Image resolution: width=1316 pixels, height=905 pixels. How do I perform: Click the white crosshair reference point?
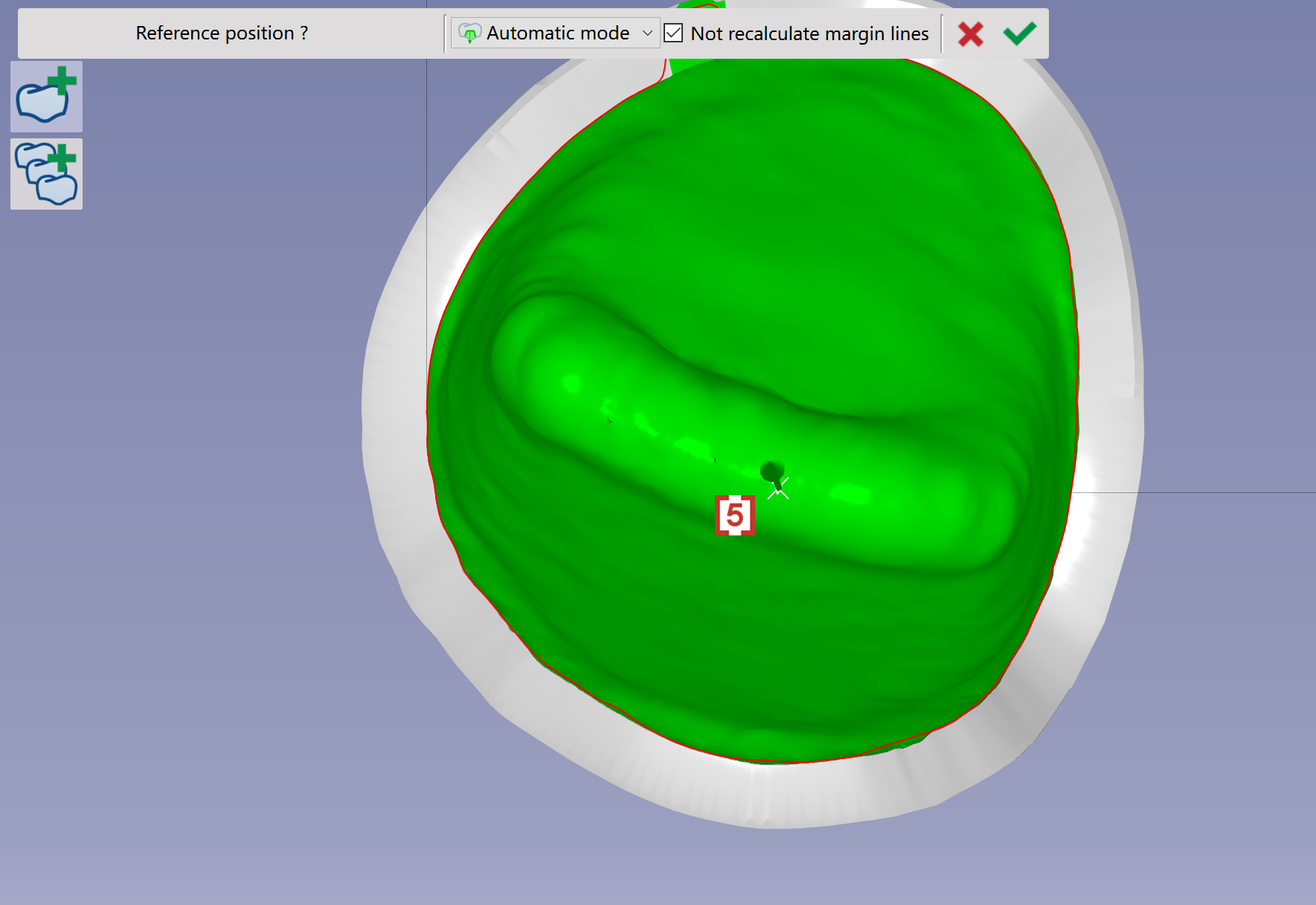tap(779, 489)
